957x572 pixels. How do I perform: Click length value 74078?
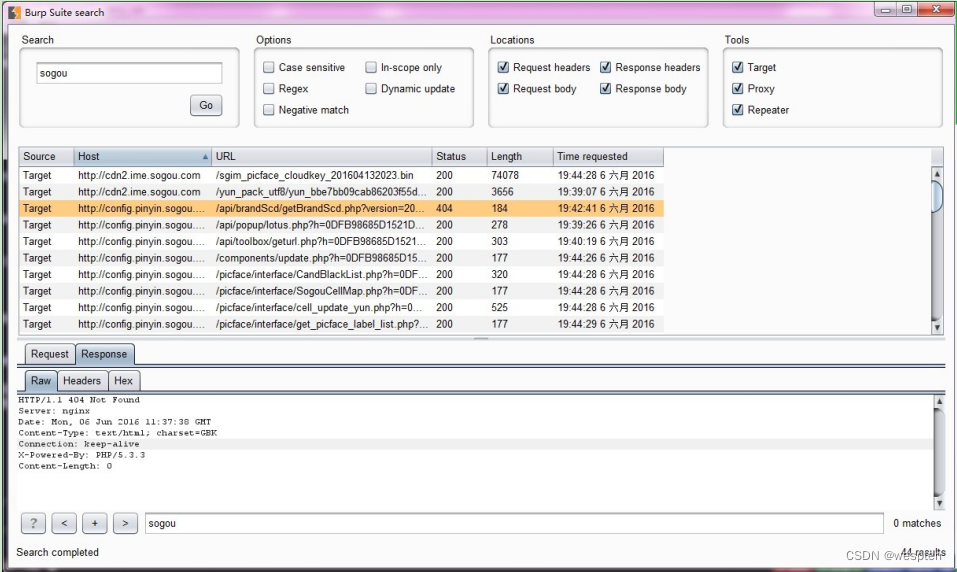(505, 175)
